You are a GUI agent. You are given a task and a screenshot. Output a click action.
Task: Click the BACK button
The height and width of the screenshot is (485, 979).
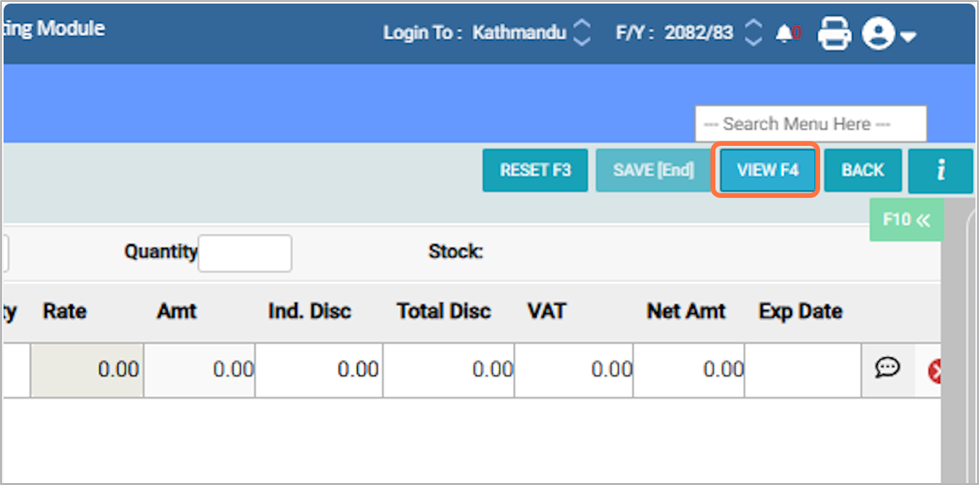pyautogui.click(x=862, y=170)
